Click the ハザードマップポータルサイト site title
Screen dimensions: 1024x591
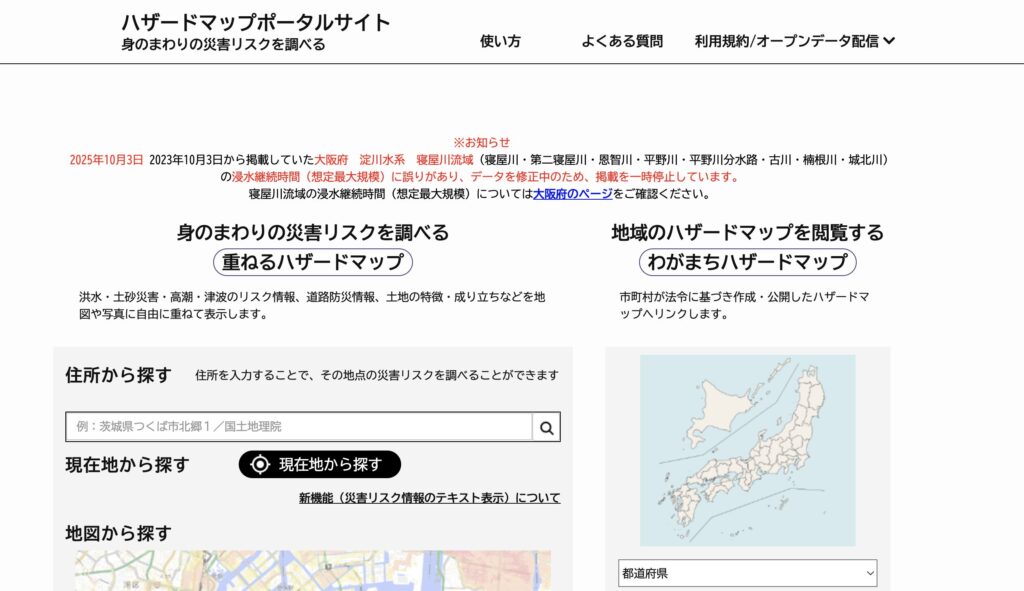(256, 22)
